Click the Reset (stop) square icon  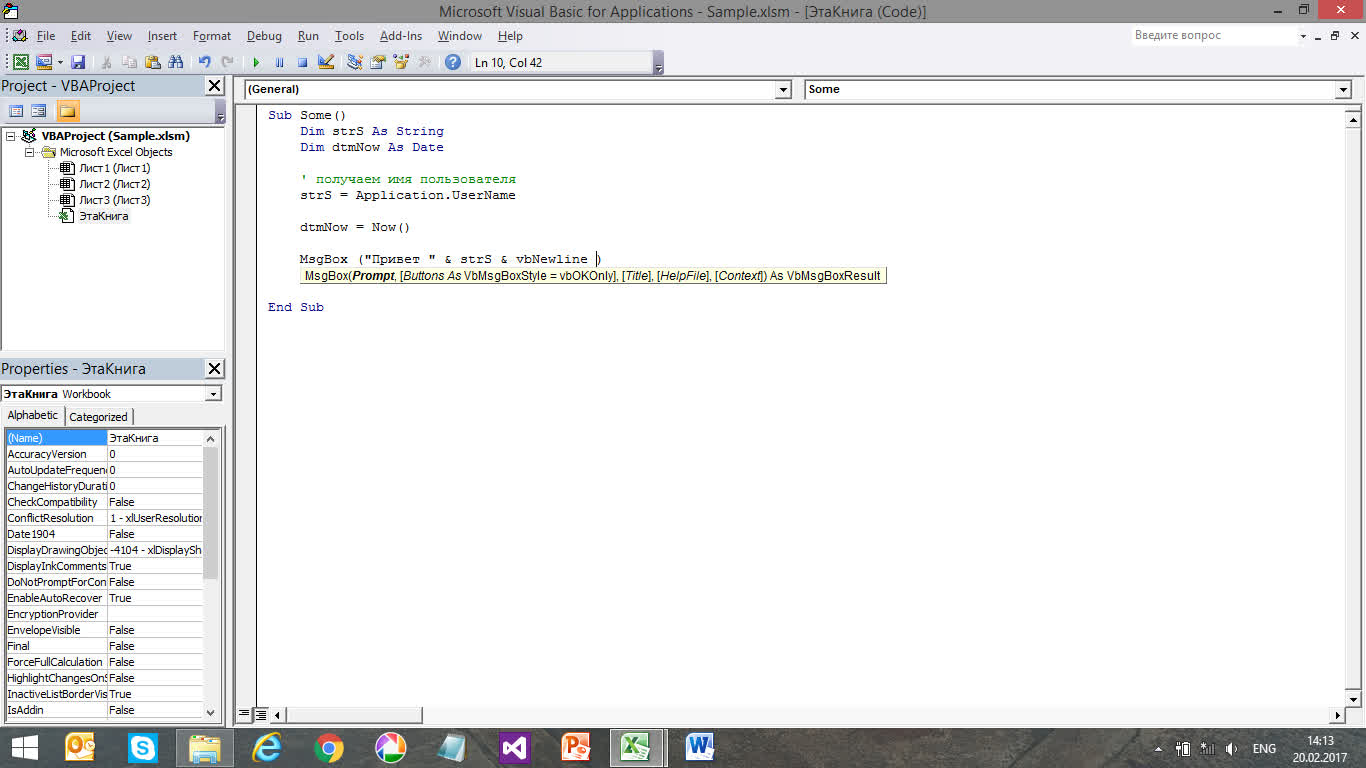pyautogui.click(x=302, y=62)
